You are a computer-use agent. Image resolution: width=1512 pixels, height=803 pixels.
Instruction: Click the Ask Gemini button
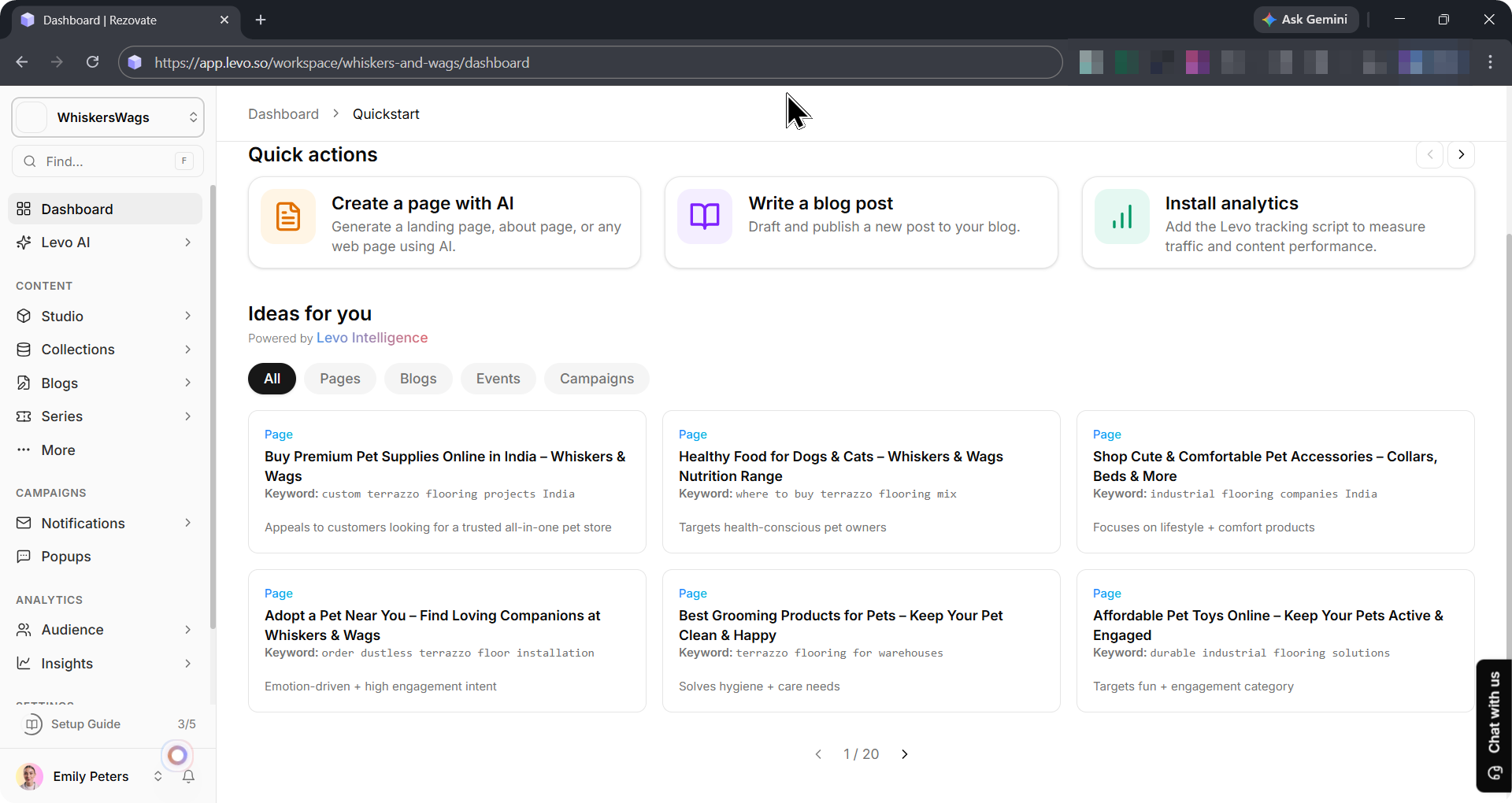point(1305,20)
